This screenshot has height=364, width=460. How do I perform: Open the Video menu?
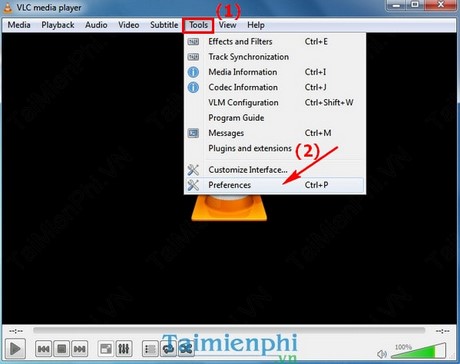click(129, 25)
